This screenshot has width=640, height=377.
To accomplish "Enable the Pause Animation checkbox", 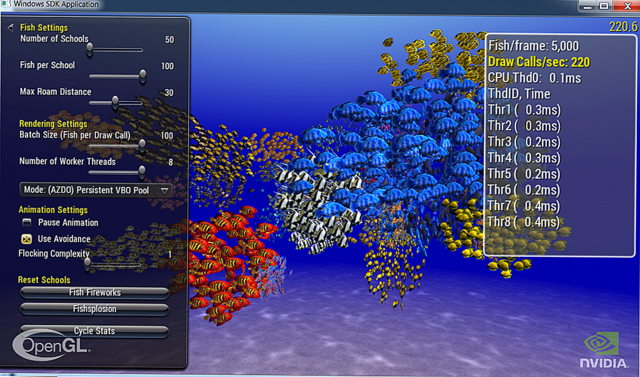I will pos(27,223).
